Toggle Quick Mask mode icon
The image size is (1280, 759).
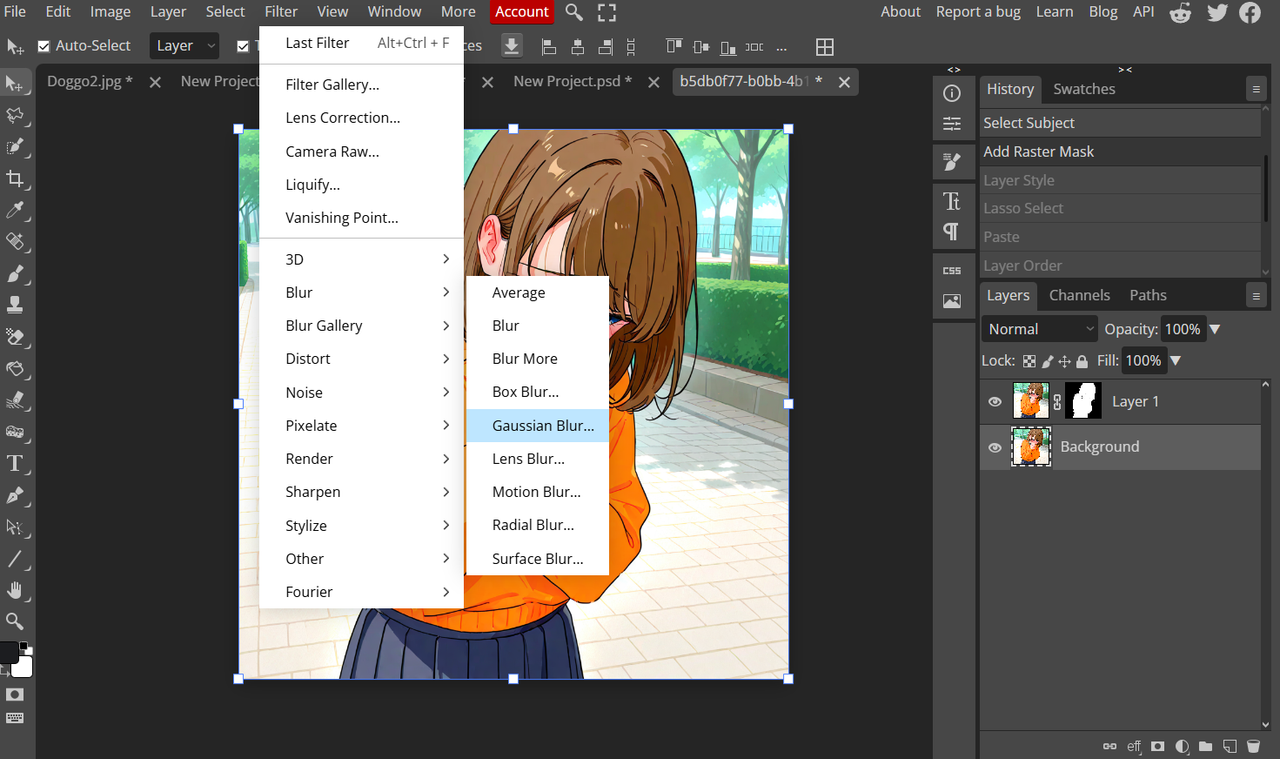pos(15,694)
